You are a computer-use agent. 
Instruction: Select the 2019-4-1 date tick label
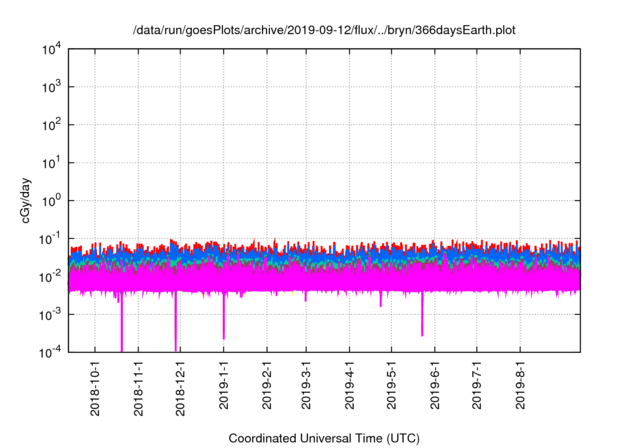pyautogui.click(x=349, y=388)
